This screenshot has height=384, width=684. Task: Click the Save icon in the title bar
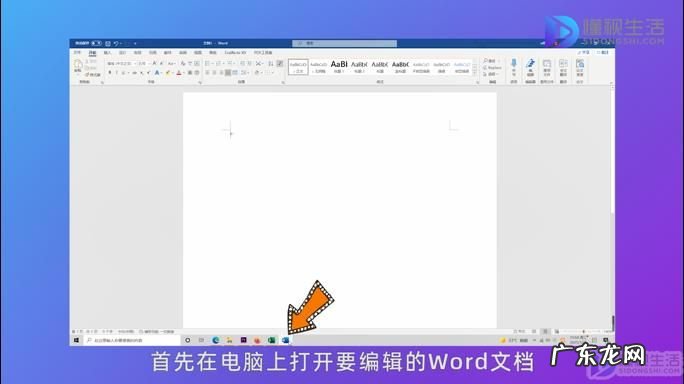pyautogui.click(x=108, y=43)
